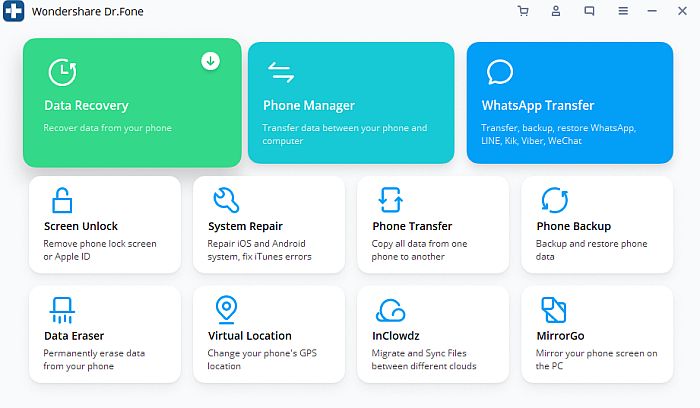The width and height of the screenshot is (700, 408).
Task: Click the MirrorGo screen mirror icon
Action: [x=554, y=310]
